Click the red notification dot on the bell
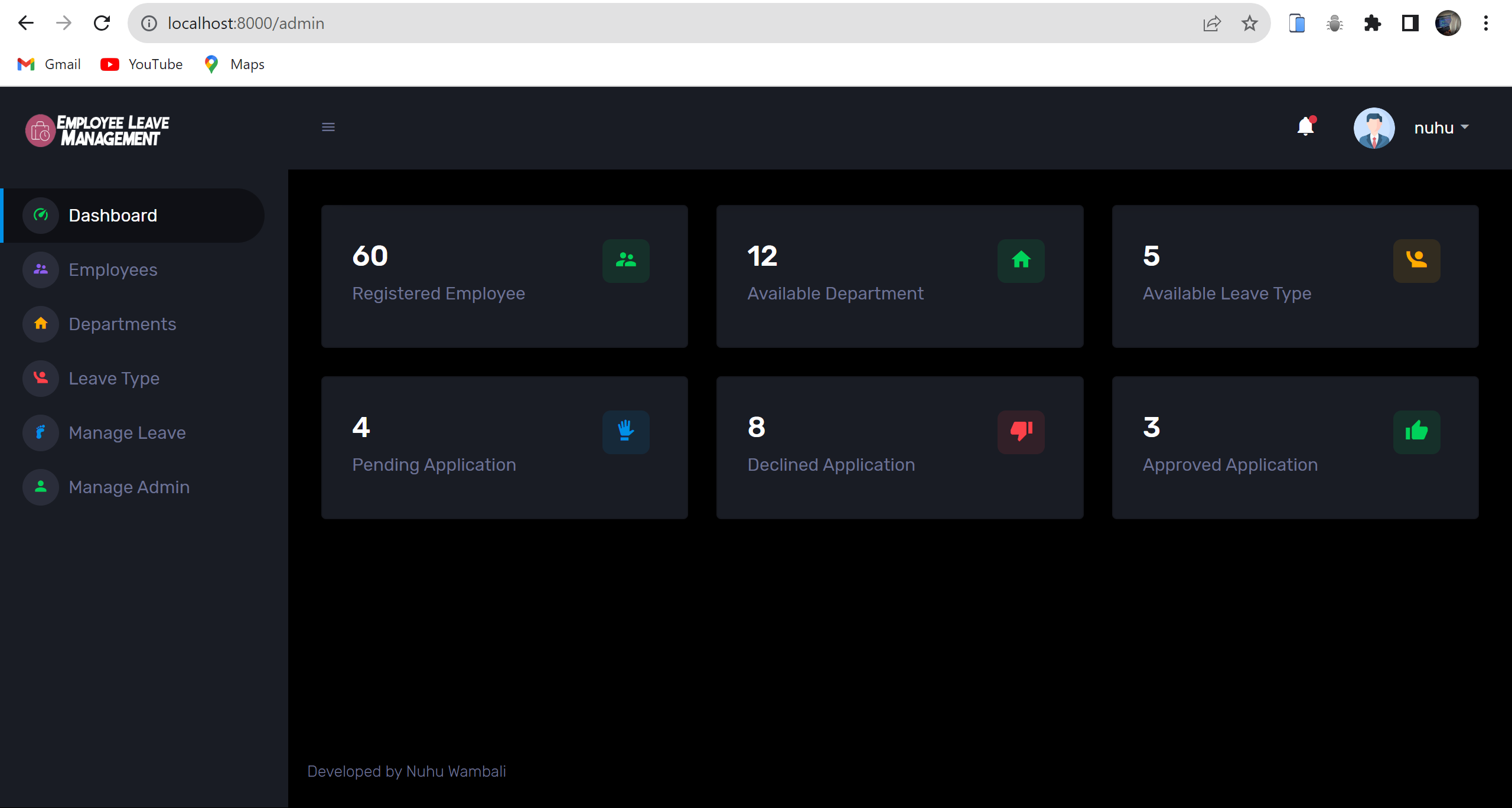The width and height of the screenshot is (1512, 808). click(x=1312, y=119)
